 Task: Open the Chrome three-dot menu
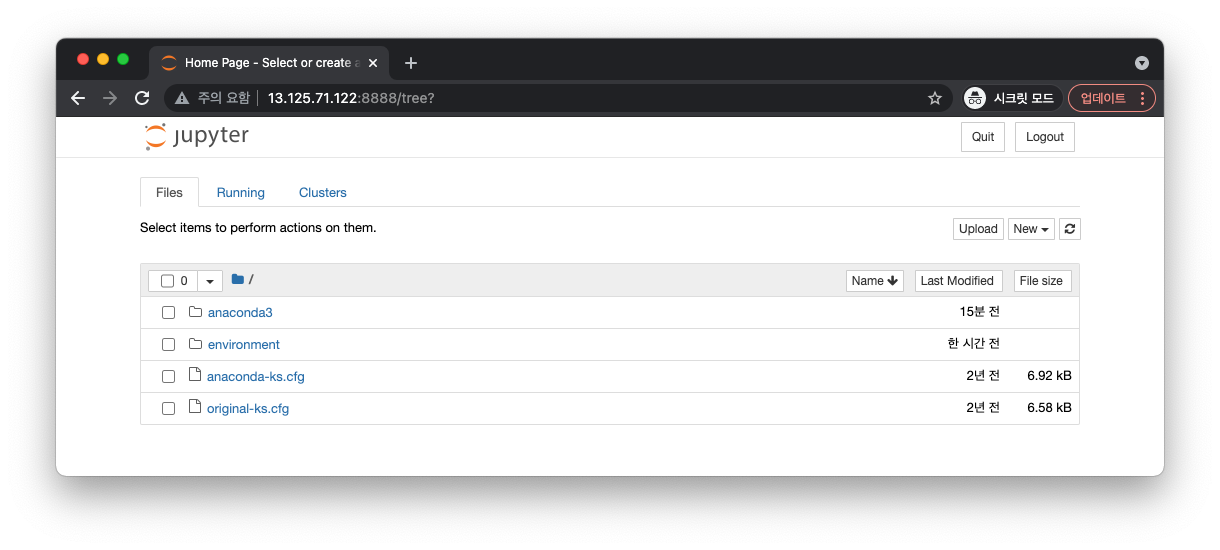pyautogui.click(x=1144, y=98)
